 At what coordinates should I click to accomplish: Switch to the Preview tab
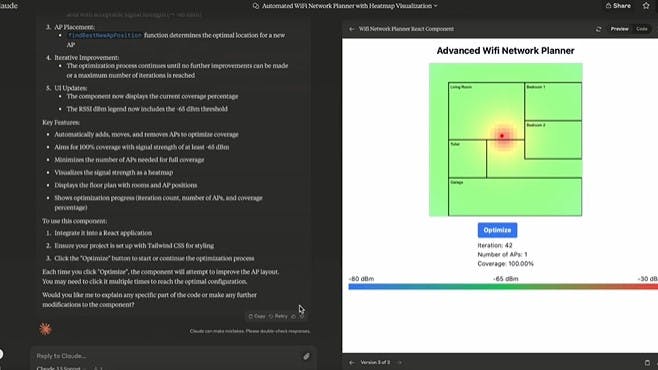[619, 29]
